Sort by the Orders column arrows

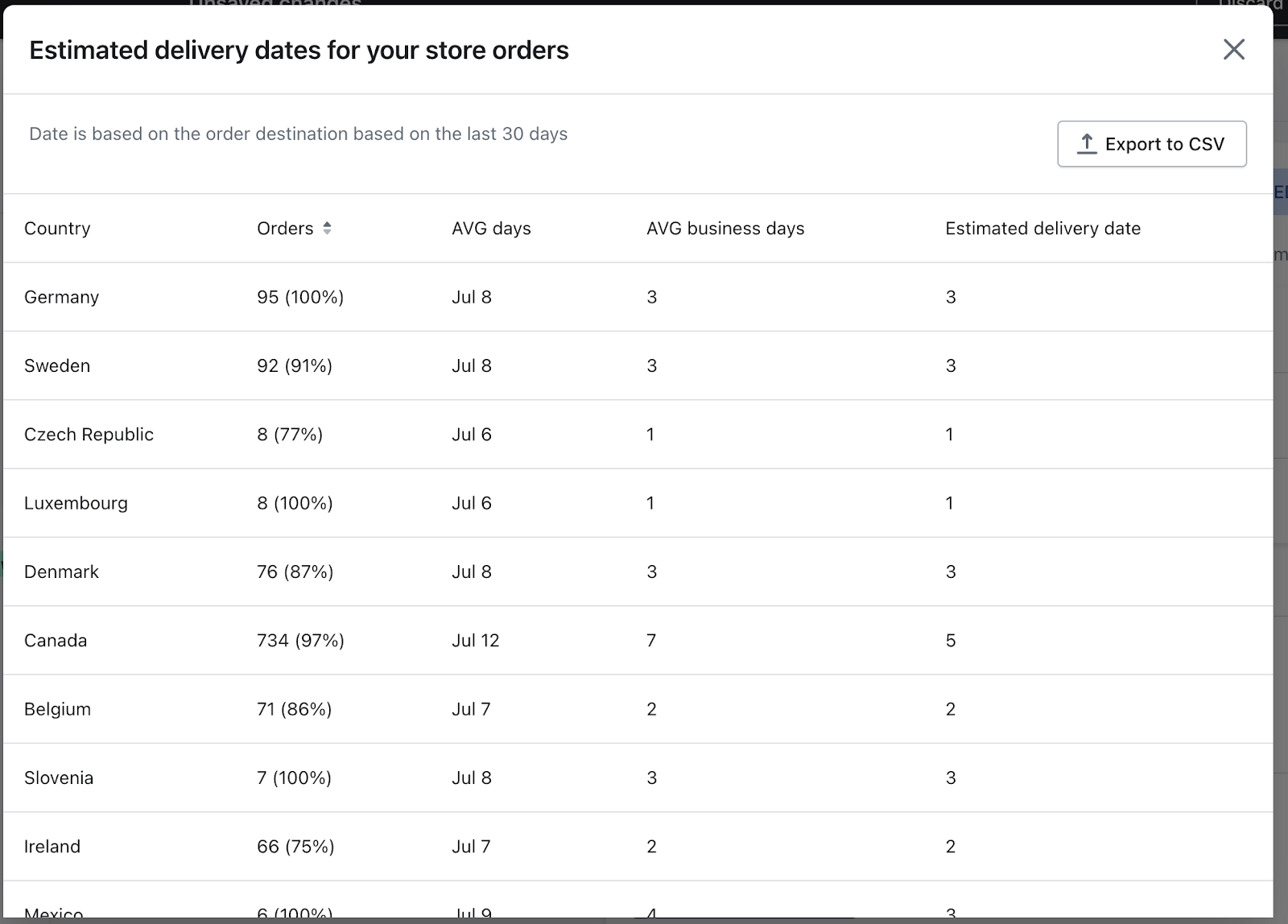pyautogui.click(x=327, y=229)
